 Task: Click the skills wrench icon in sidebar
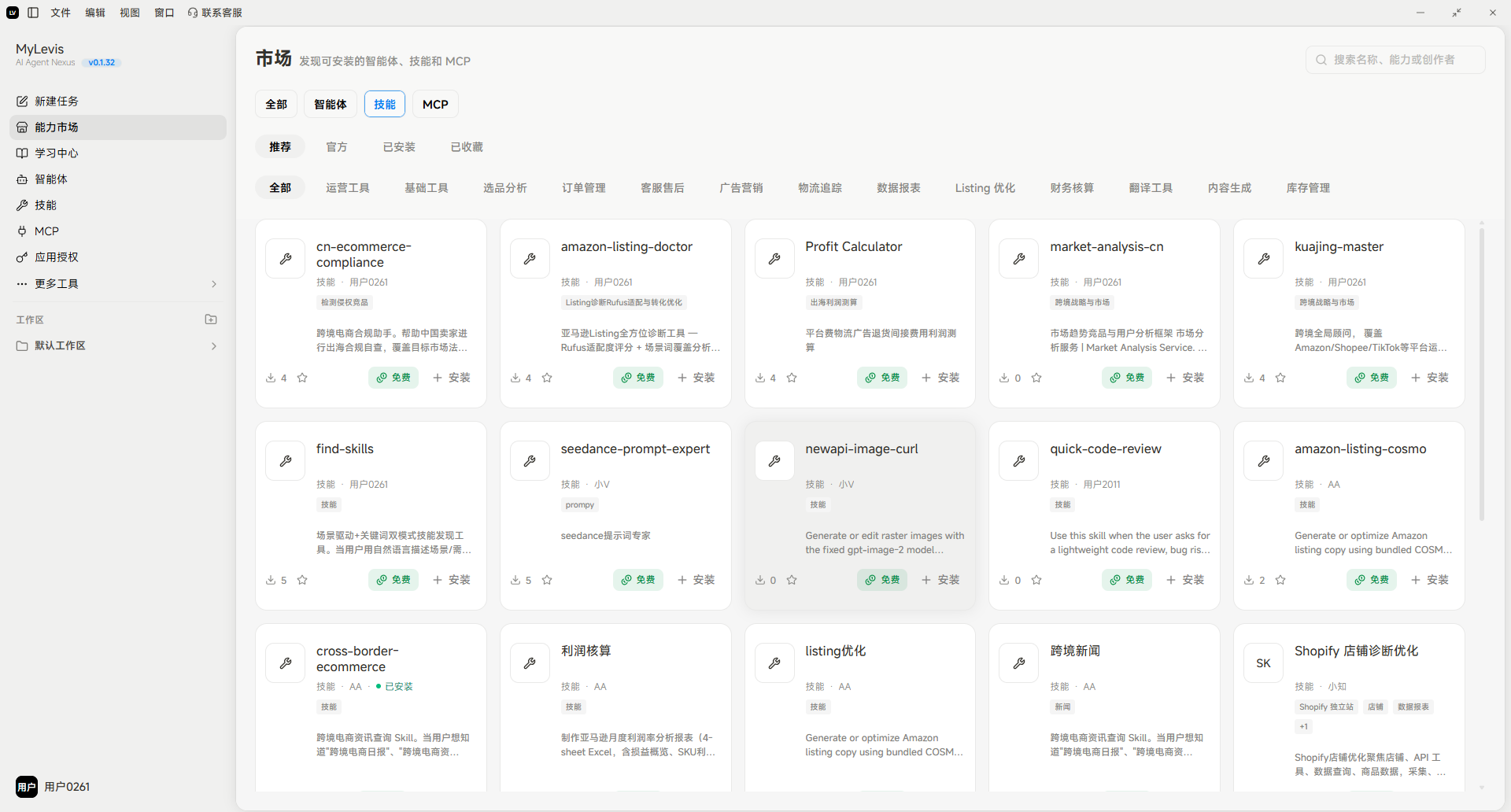pos(22,205)
